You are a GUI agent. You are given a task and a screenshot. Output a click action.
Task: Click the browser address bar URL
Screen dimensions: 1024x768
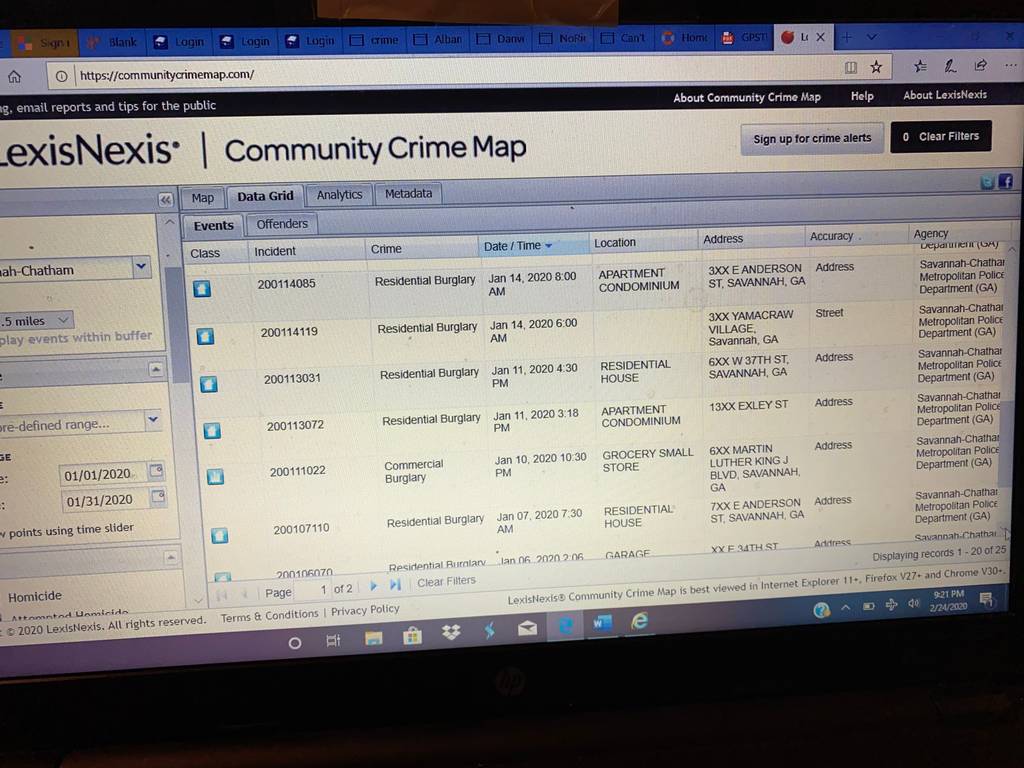(x=167, y=74)
